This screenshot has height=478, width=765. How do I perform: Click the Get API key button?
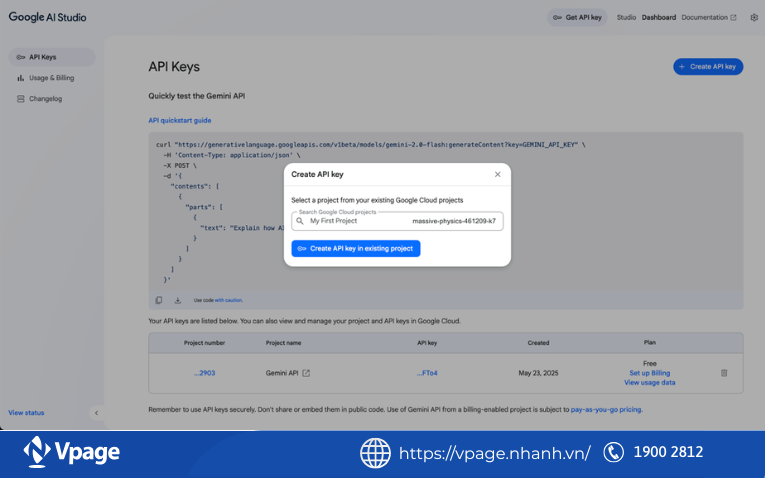[577, 18]
